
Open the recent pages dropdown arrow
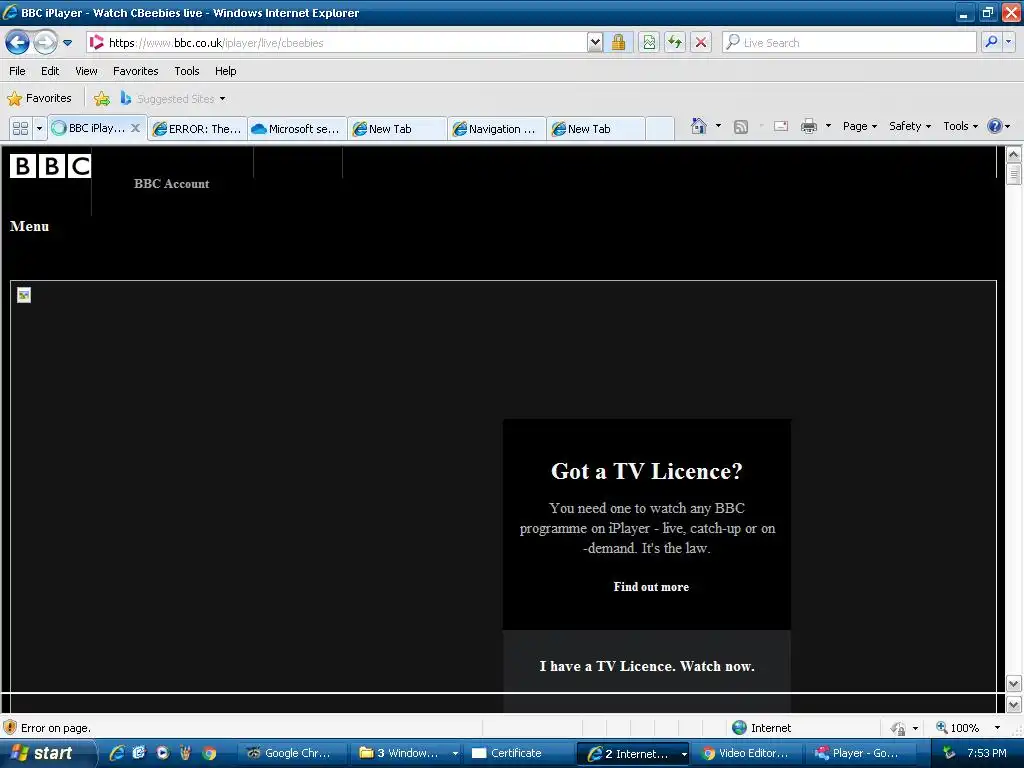point(67,43)
